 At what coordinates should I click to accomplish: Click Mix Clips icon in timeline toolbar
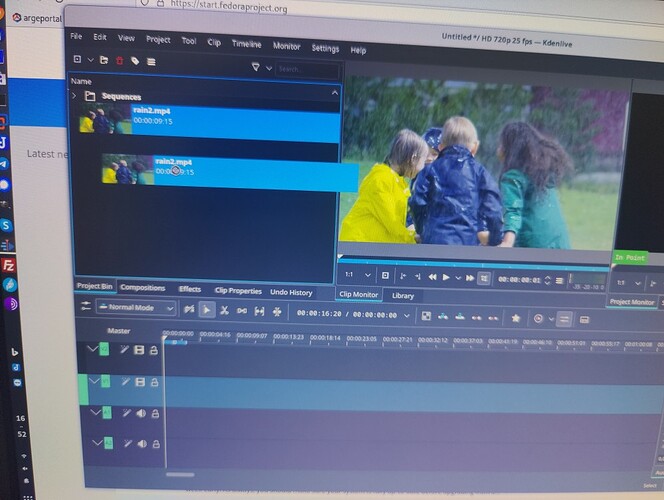point(426,316)
